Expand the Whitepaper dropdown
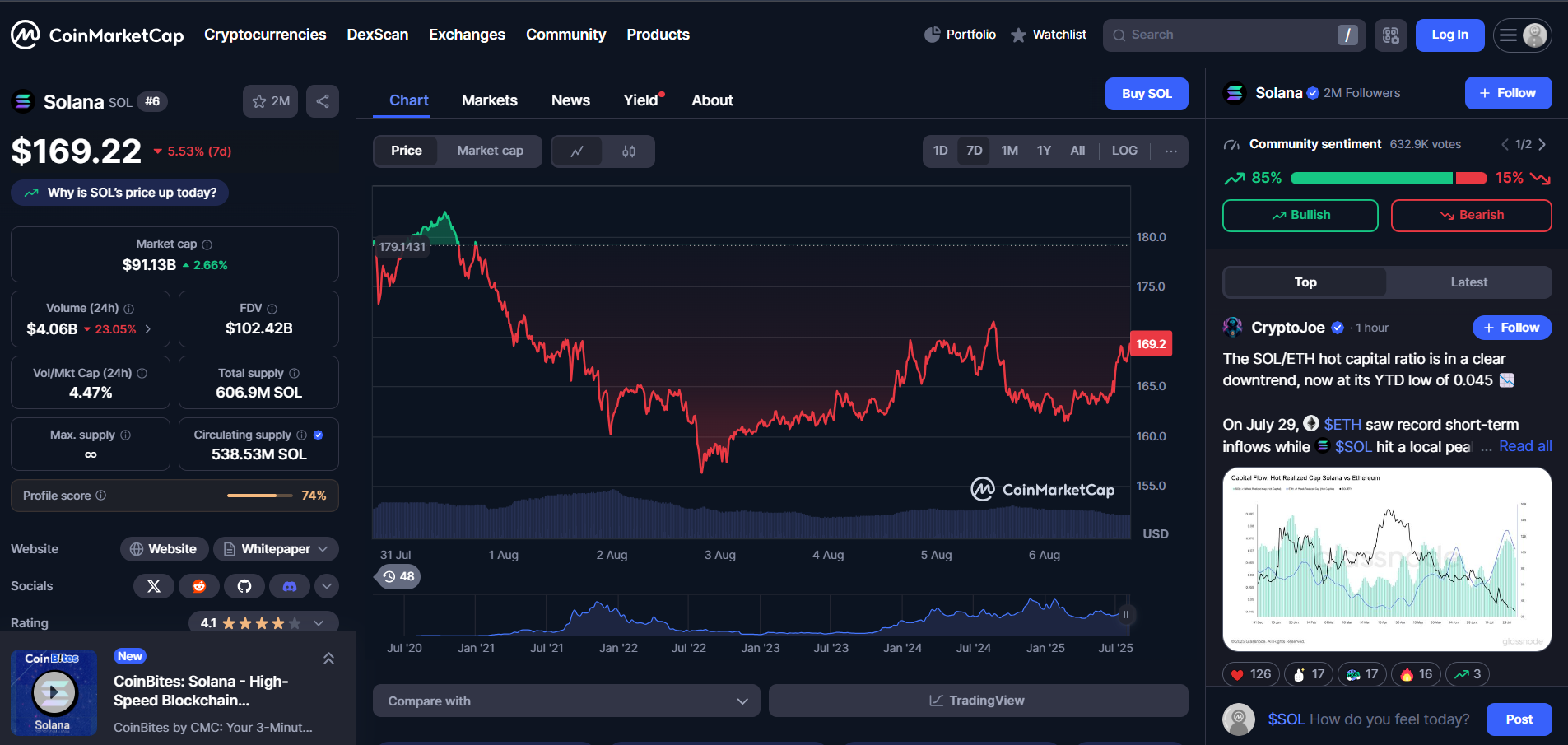The image size is (1568, 745). (x=277, y=549)
